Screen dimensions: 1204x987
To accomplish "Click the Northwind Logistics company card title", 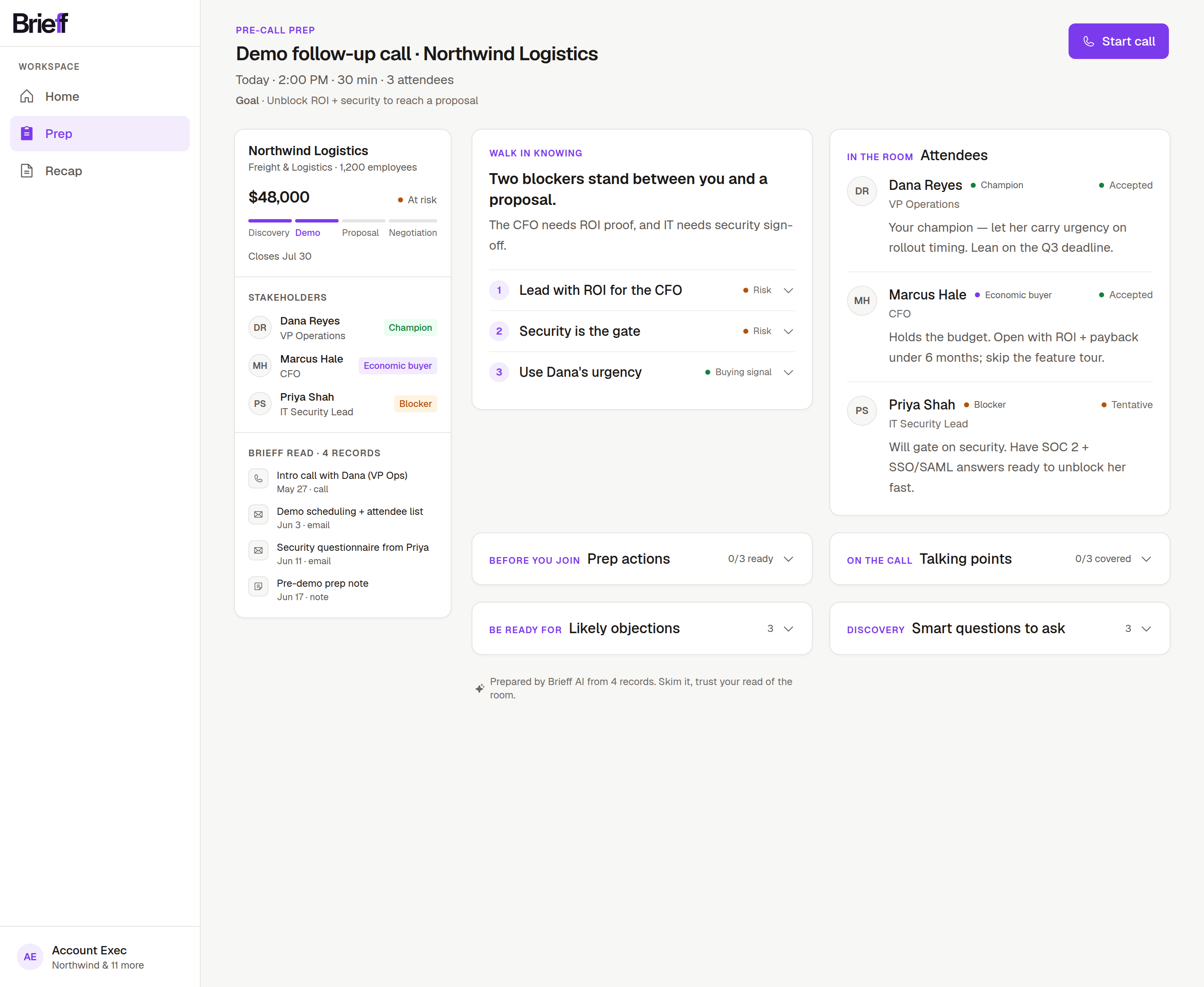I will point(308,151).
